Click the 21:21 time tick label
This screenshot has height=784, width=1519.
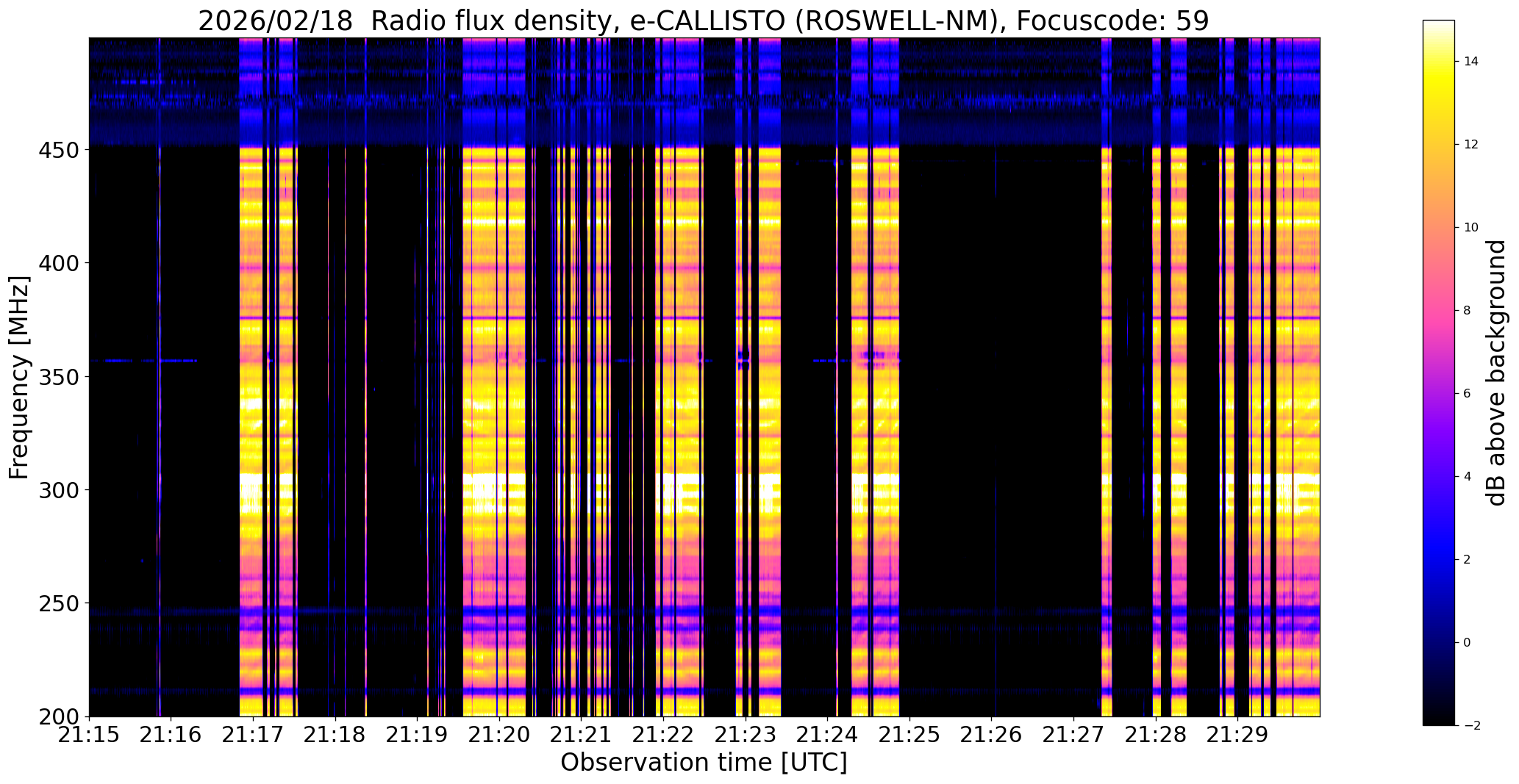[581, 735]
